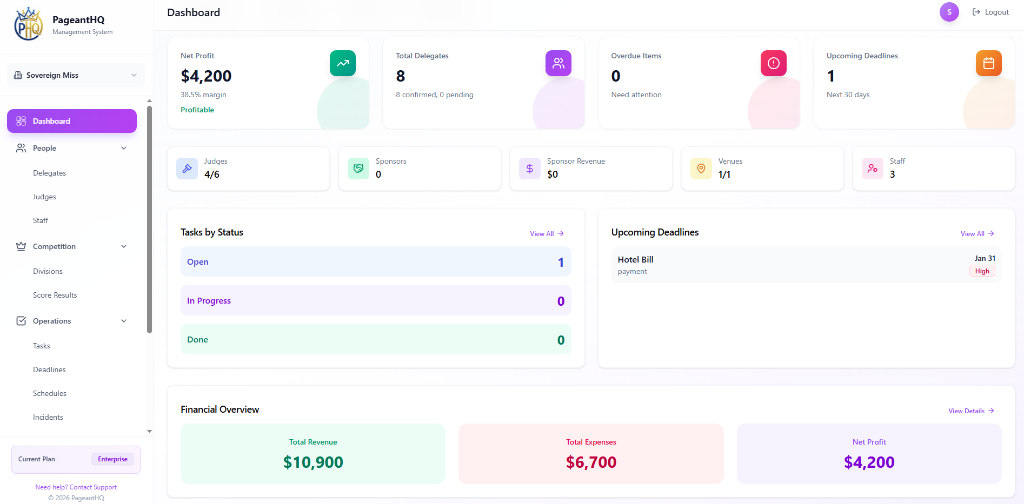This screenshot has height=504, width=1024.
Task: Click the Competition crown icon in the sidebar
Action: (x=21, y=246)
